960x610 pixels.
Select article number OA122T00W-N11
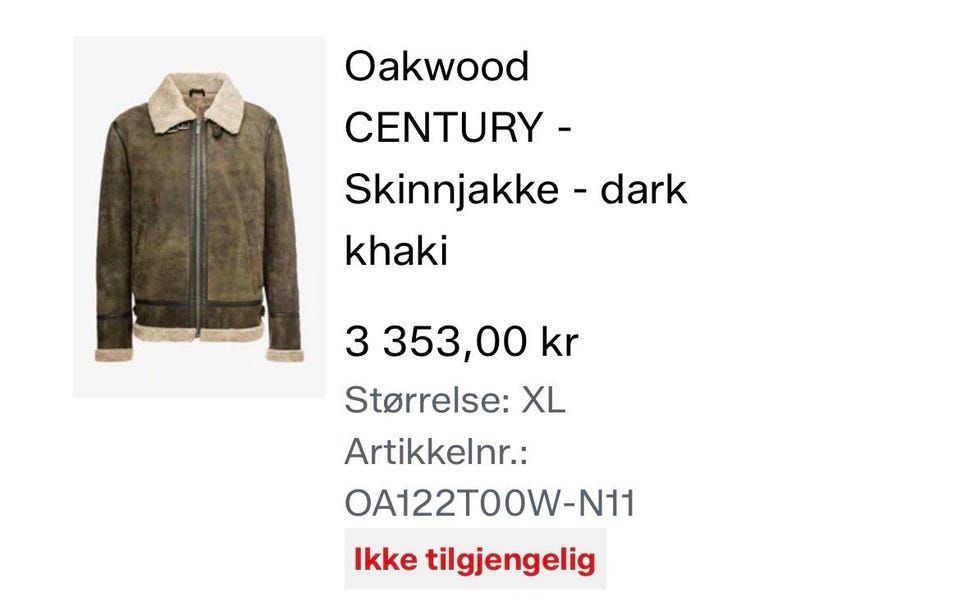(x=490, y=503)
